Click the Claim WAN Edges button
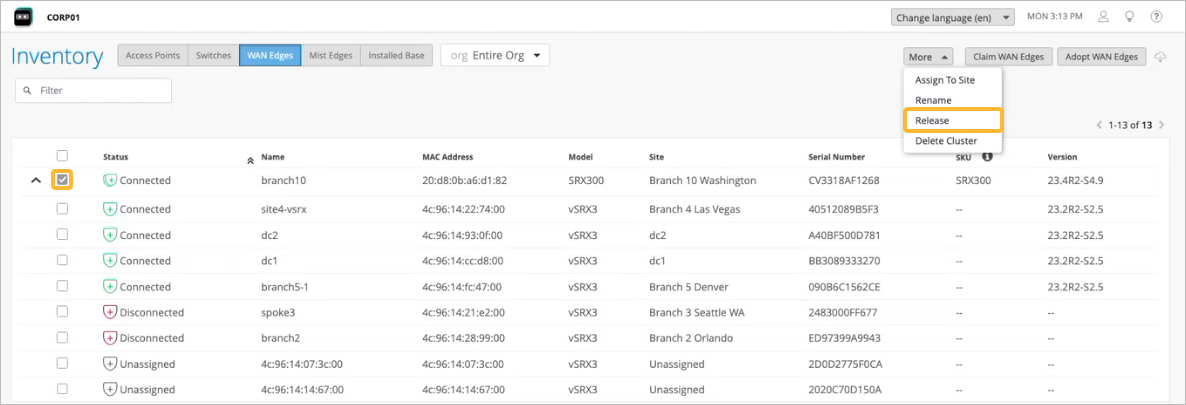This screenshot has height=405, width=1186. tap(1008, 57)
